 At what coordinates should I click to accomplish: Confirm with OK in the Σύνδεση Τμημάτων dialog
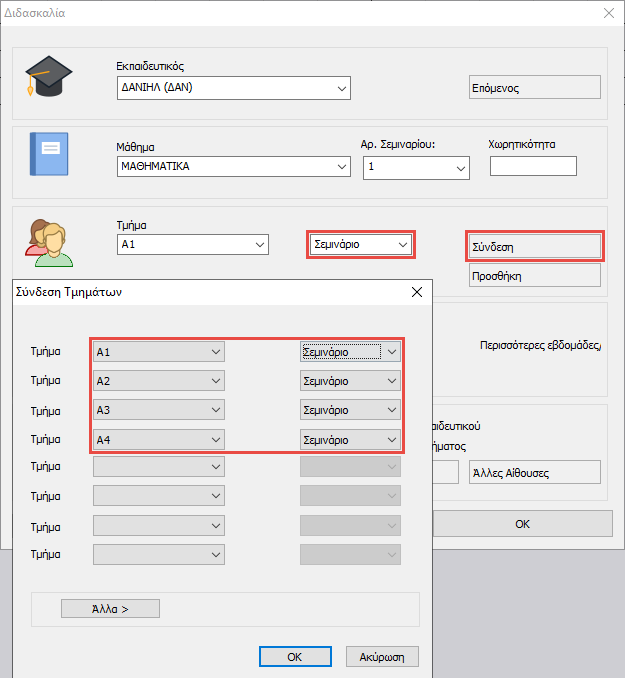(x=294, y=656)
